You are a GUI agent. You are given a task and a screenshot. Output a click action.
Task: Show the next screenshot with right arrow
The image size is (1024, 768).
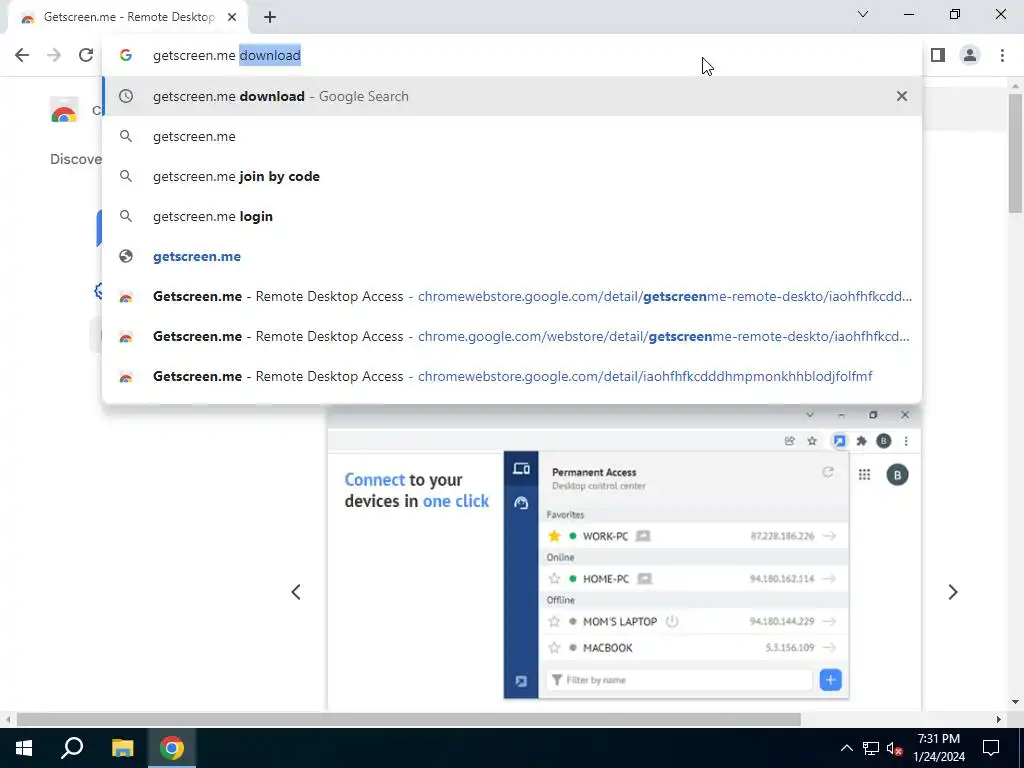click(x=953, y=592)
